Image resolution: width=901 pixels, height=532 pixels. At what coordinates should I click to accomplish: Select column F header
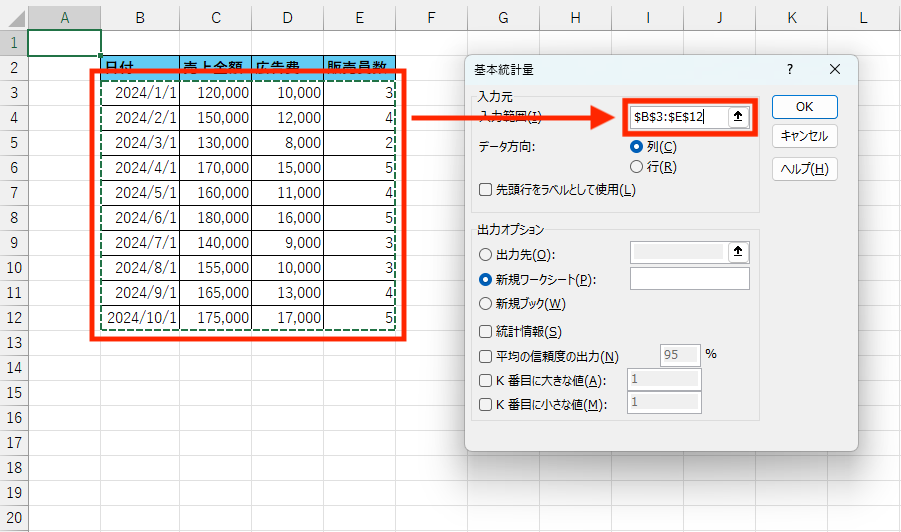432,18
